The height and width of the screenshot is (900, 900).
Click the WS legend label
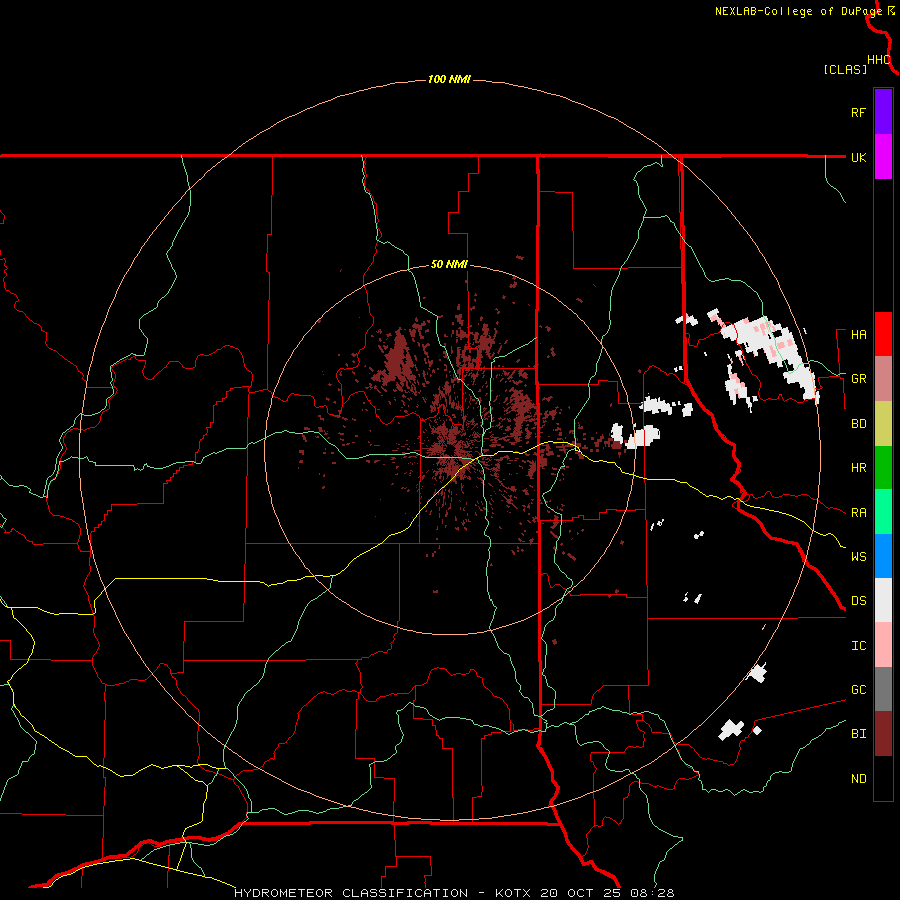(x=858, y=557)
